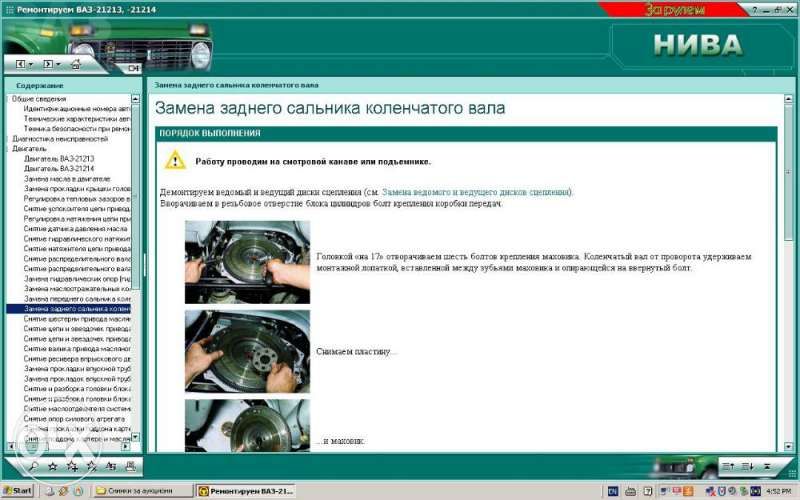Viewport: 800px width, 500px height.
Task: Open Двигатель ВАЗ-21214 topic
Action: click(x=59, y=168)
